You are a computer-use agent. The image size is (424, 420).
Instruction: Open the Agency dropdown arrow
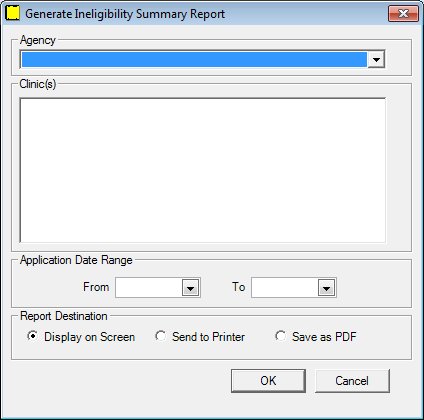pos(376,60)
